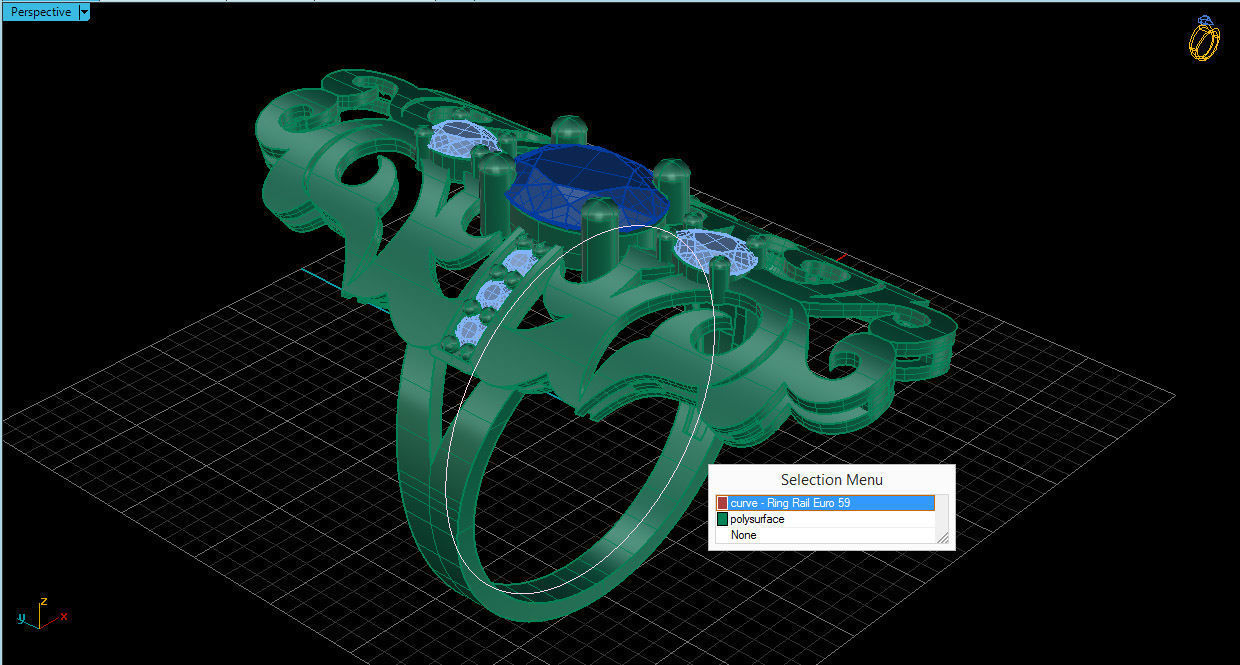1240x665 pixels.
Task: Choose 'None' in Selection Menu
Action: tap(825, 535)
